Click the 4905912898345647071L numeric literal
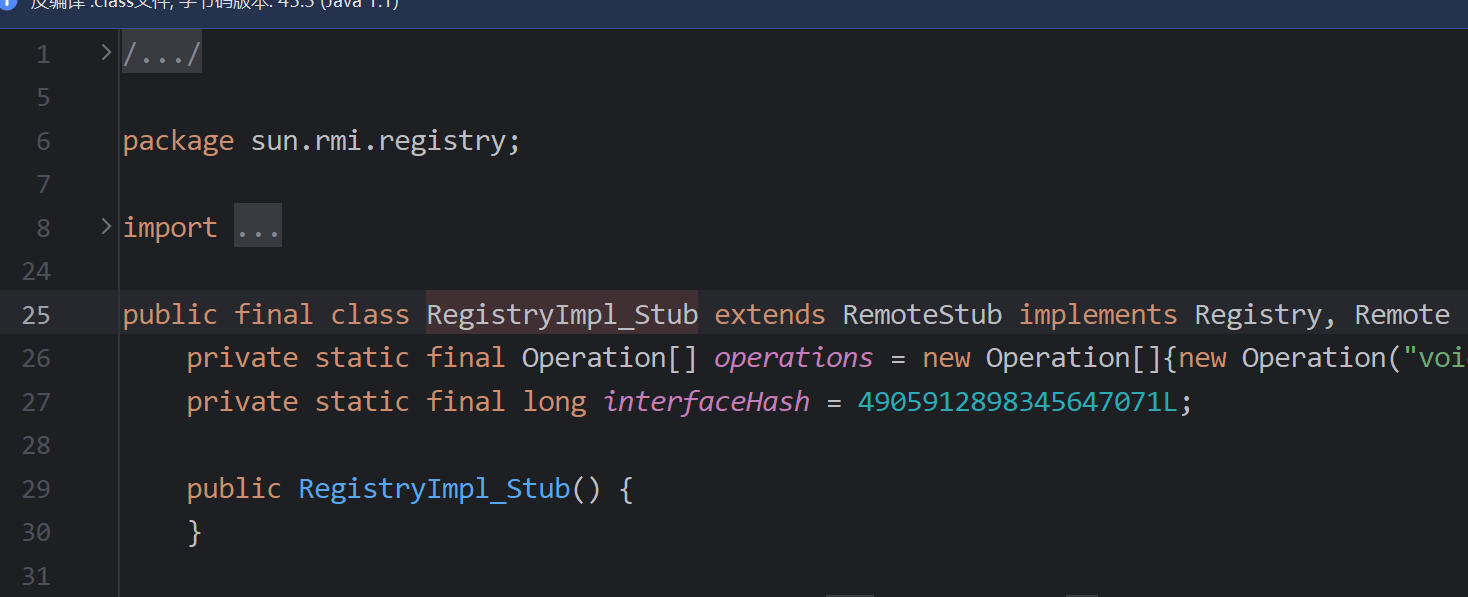Screen dimensions: 1468x597 tap(1018, 402)
